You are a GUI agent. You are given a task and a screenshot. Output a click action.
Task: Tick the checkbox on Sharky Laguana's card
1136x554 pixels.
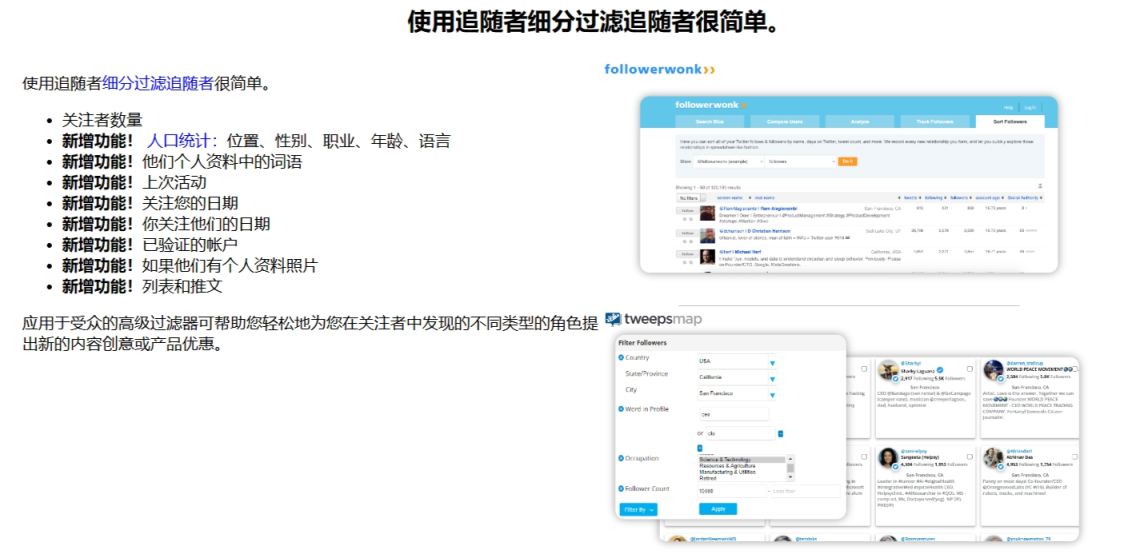pos(969,369)
